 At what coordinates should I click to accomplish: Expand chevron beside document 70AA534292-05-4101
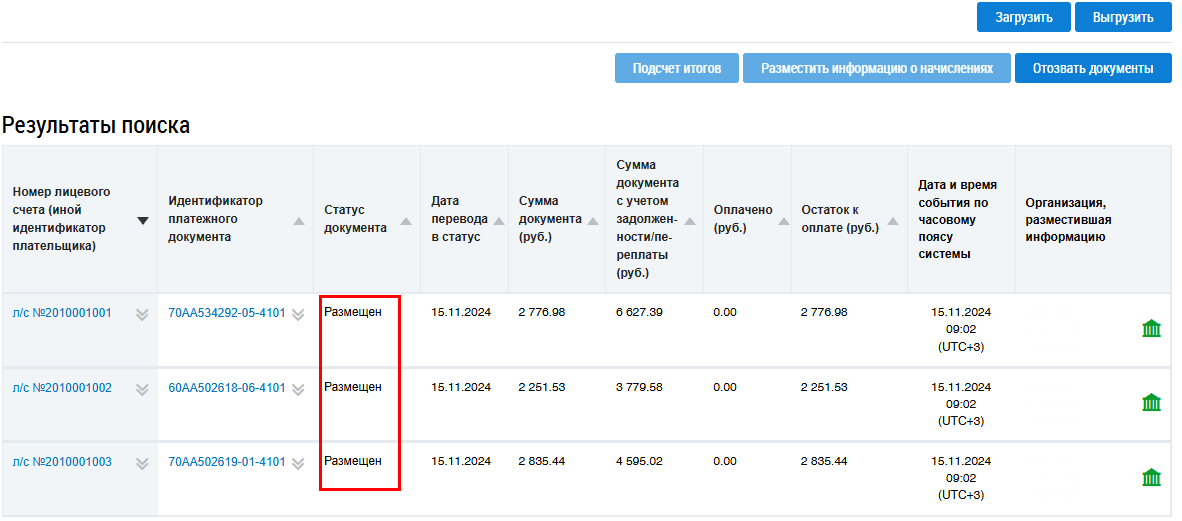point(298,314)
